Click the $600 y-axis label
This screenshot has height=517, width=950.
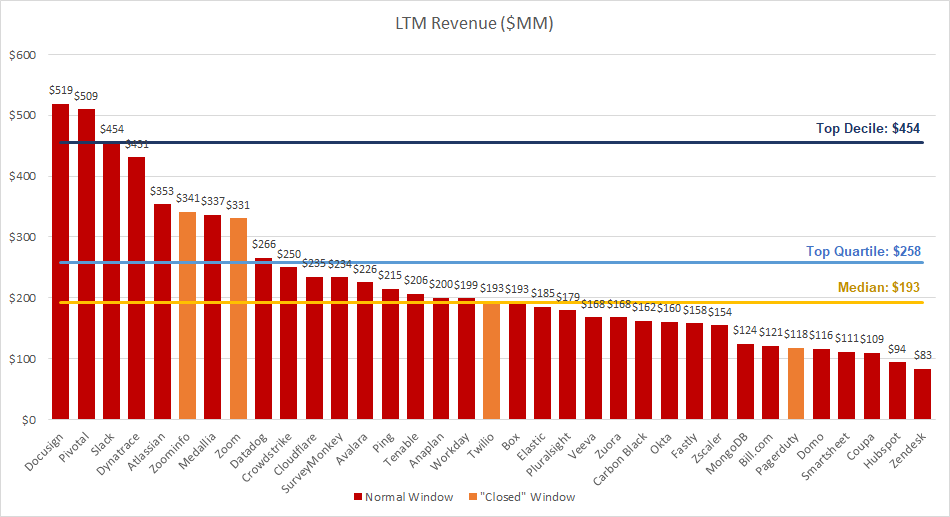click(22, 55)
